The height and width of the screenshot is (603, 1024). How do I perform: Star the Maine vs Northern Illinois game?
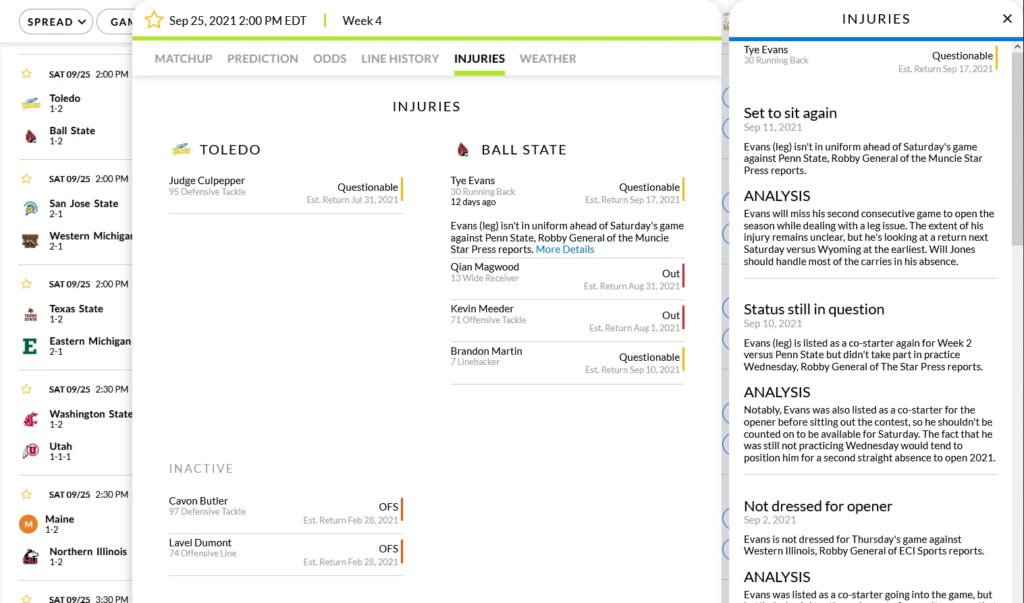[26, 494]
